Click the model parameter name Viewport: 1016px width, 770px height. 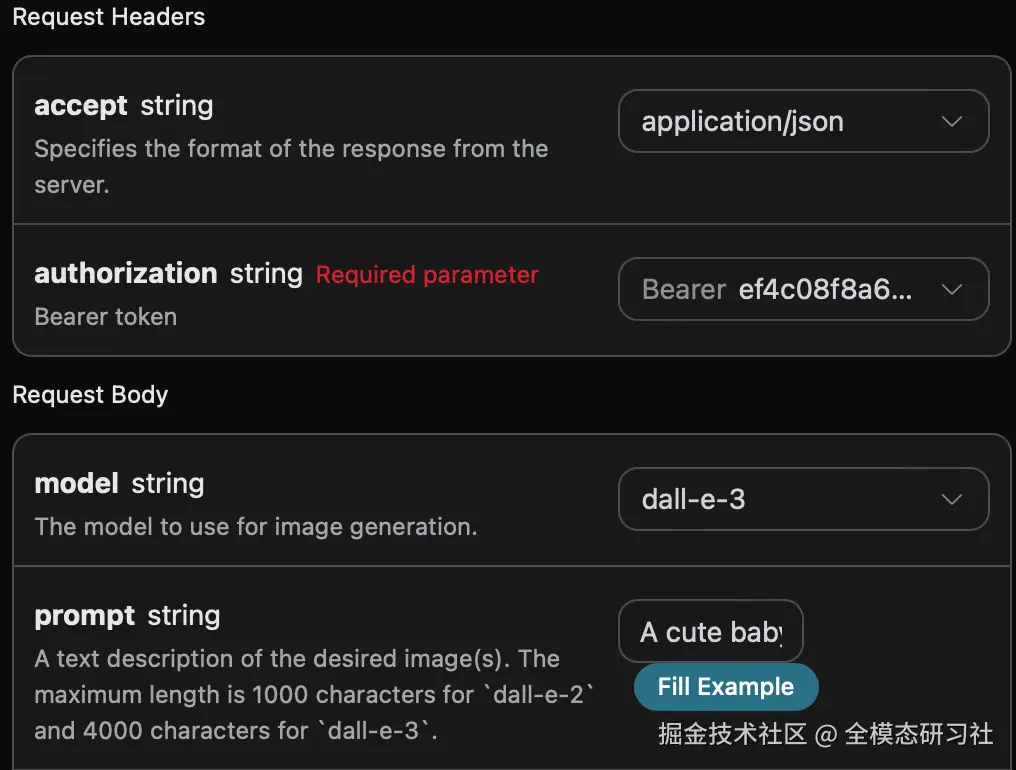77,484
